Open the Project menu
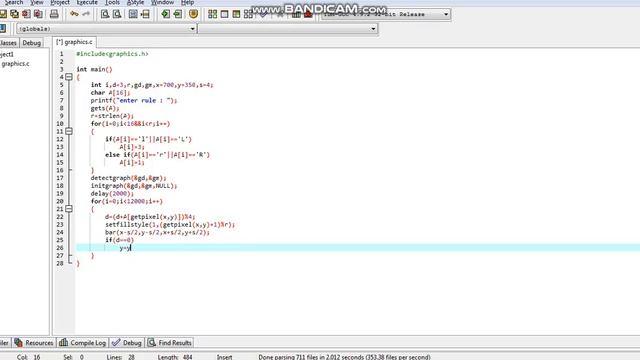The height and width of the screenshot is (360, 640). (60, 2)
